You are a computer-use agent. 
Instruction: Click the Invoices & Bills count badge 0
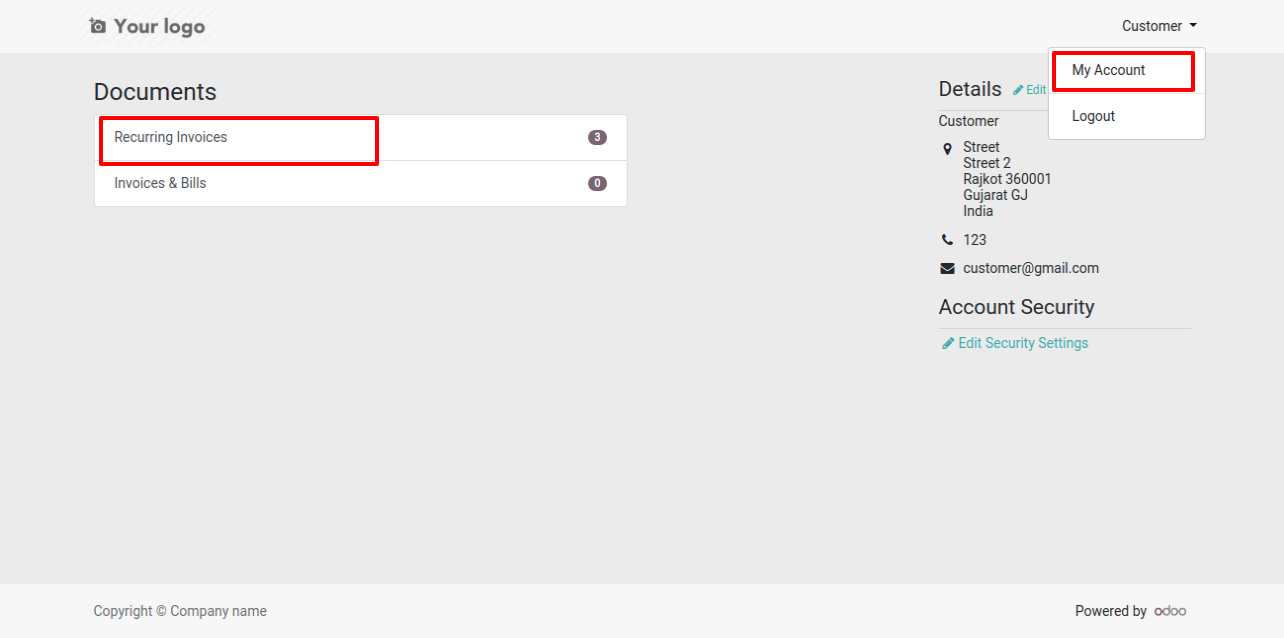pos(597,184)
